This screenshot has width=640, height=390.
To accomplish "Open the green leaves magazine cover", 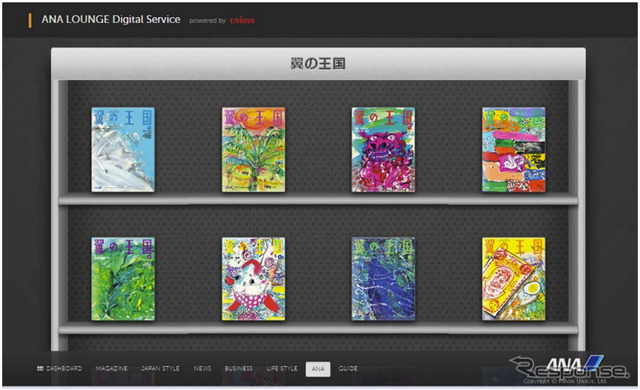I will [x=123, y=279].
